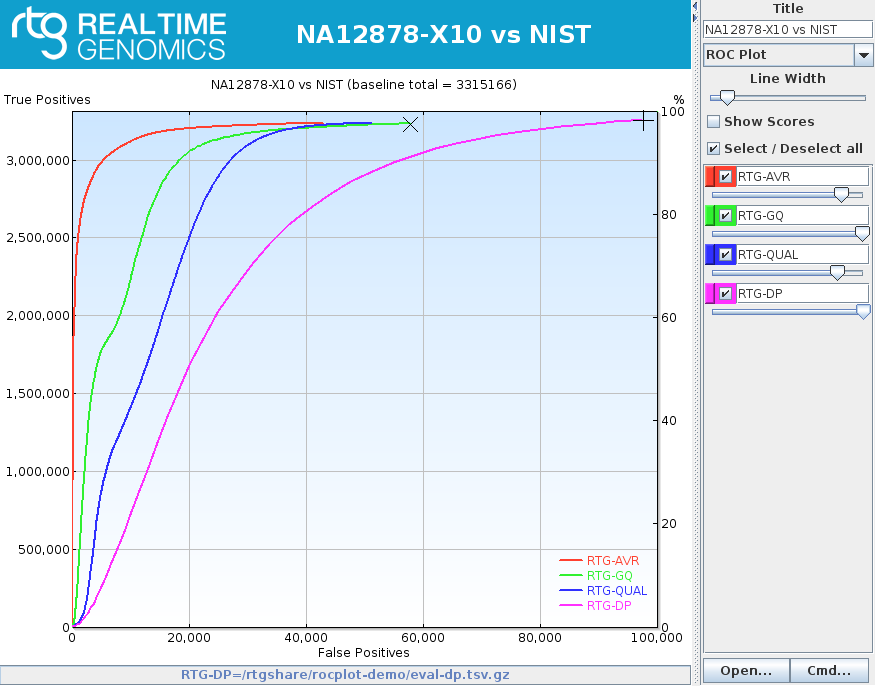Click the Line Width slider thumb
Viewport: 875px width, 686px height.
tap(727, 98)
